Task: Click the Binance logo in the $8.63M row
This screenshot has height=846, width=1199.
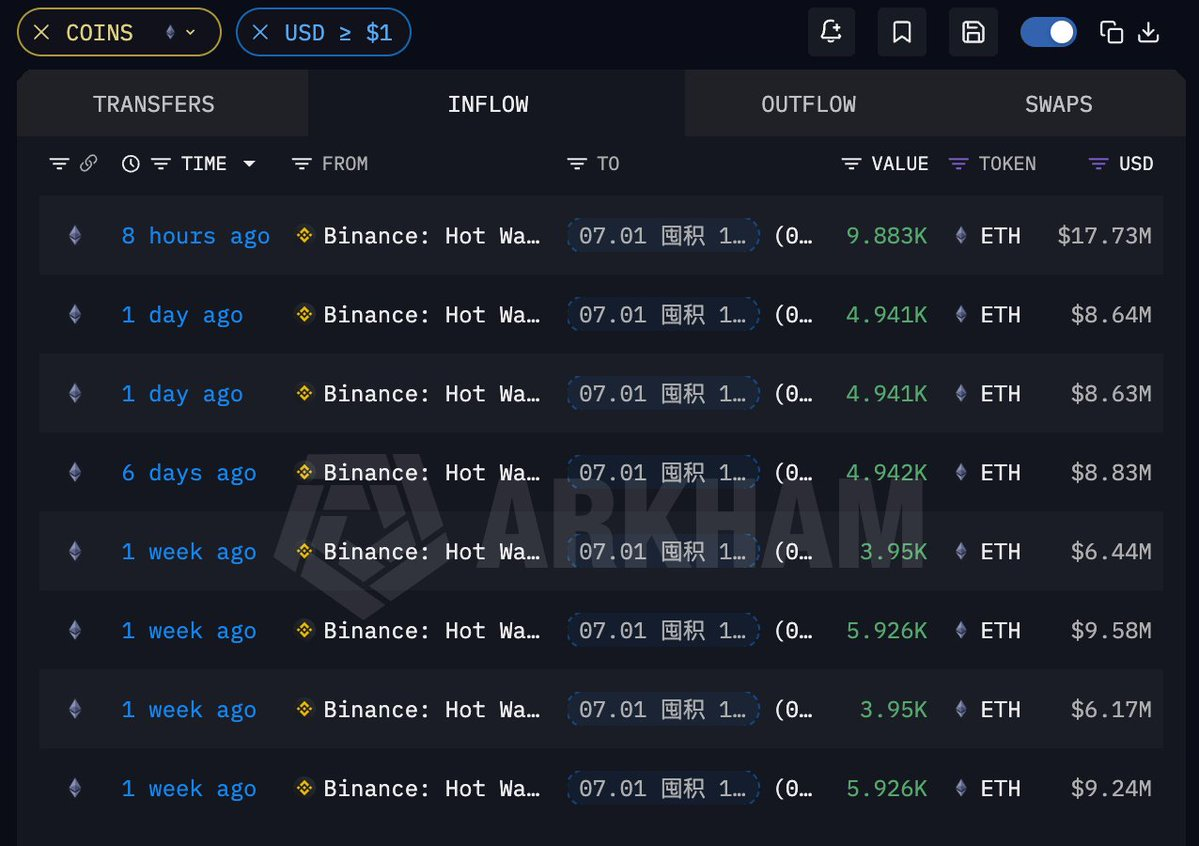Action: tap(304, 394)
